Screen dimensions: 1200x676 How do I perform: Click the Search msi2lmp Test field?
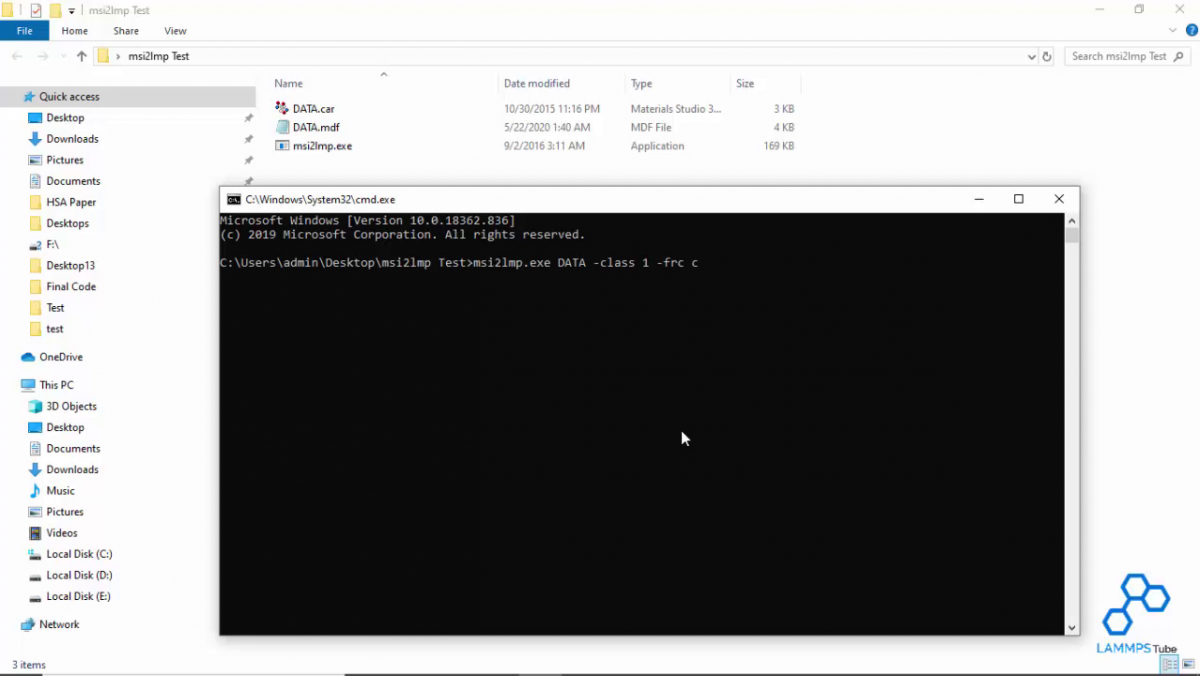pos(1120,57)
